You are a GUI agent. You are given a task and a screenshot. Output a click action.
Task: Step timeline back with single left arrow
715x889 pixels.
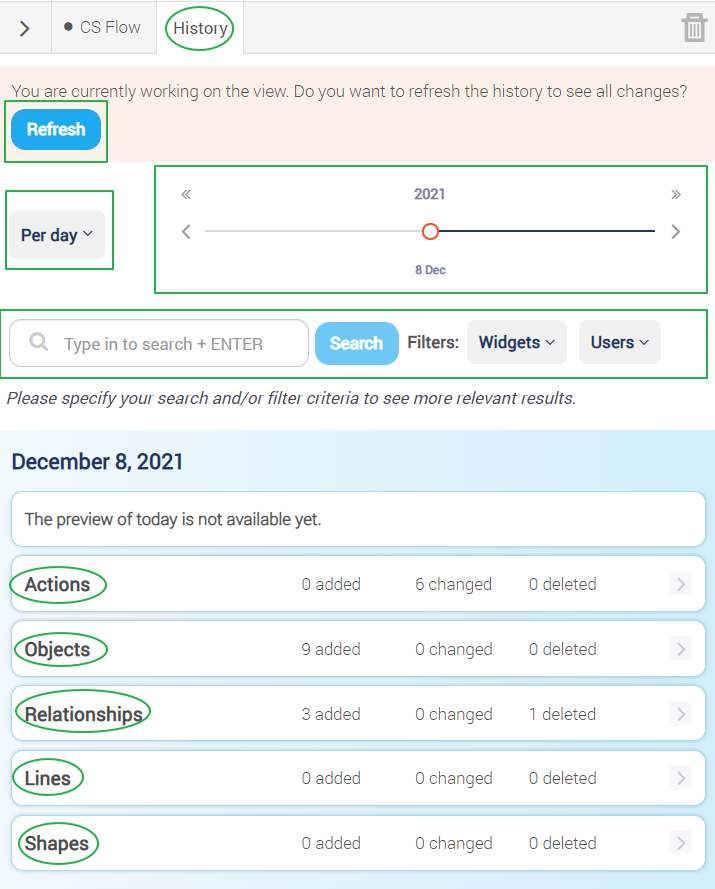pyautogui.click(x=186, y=231)
